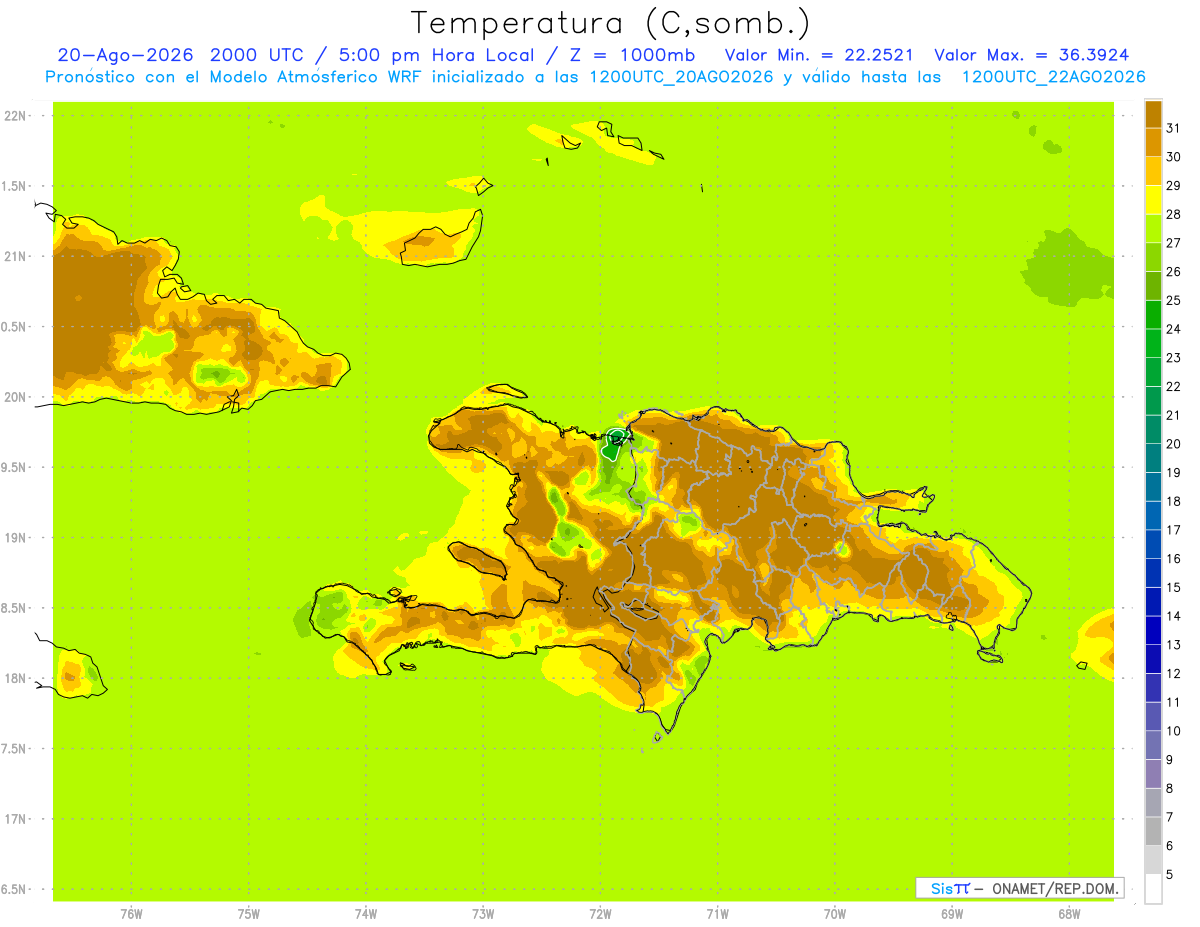Click the "ONAMET/REP.DOM." credit label
The image size is (1200, 927).
coord(1055,888)
